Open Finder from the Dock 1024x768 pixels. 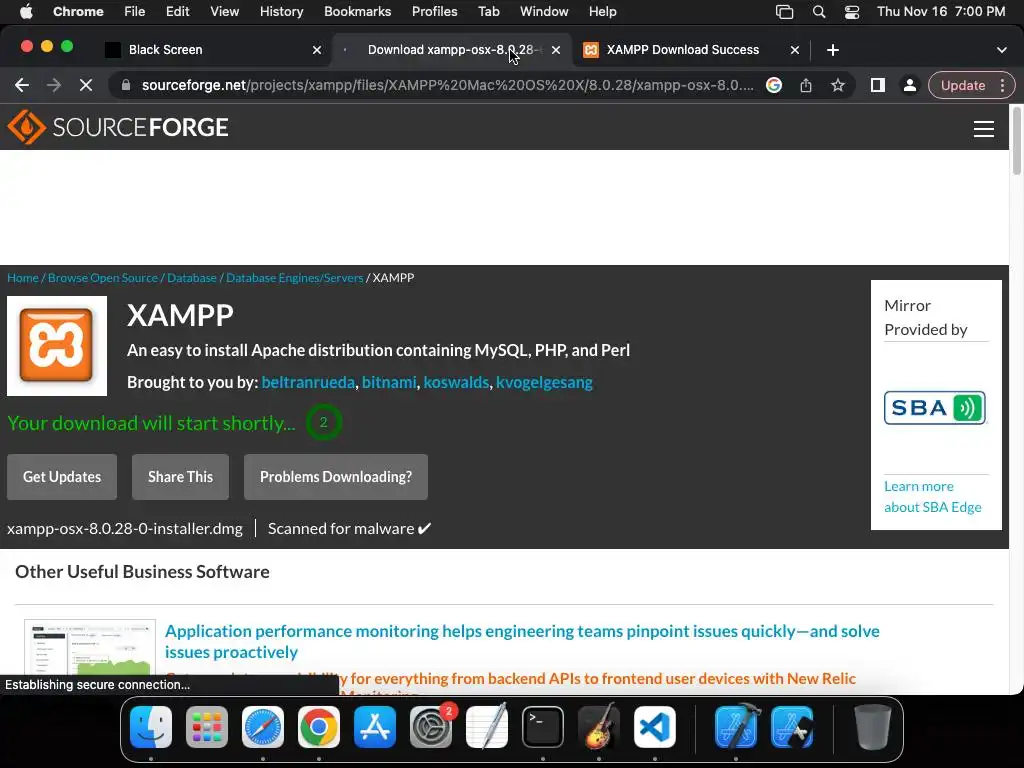[x=151, y=727]
